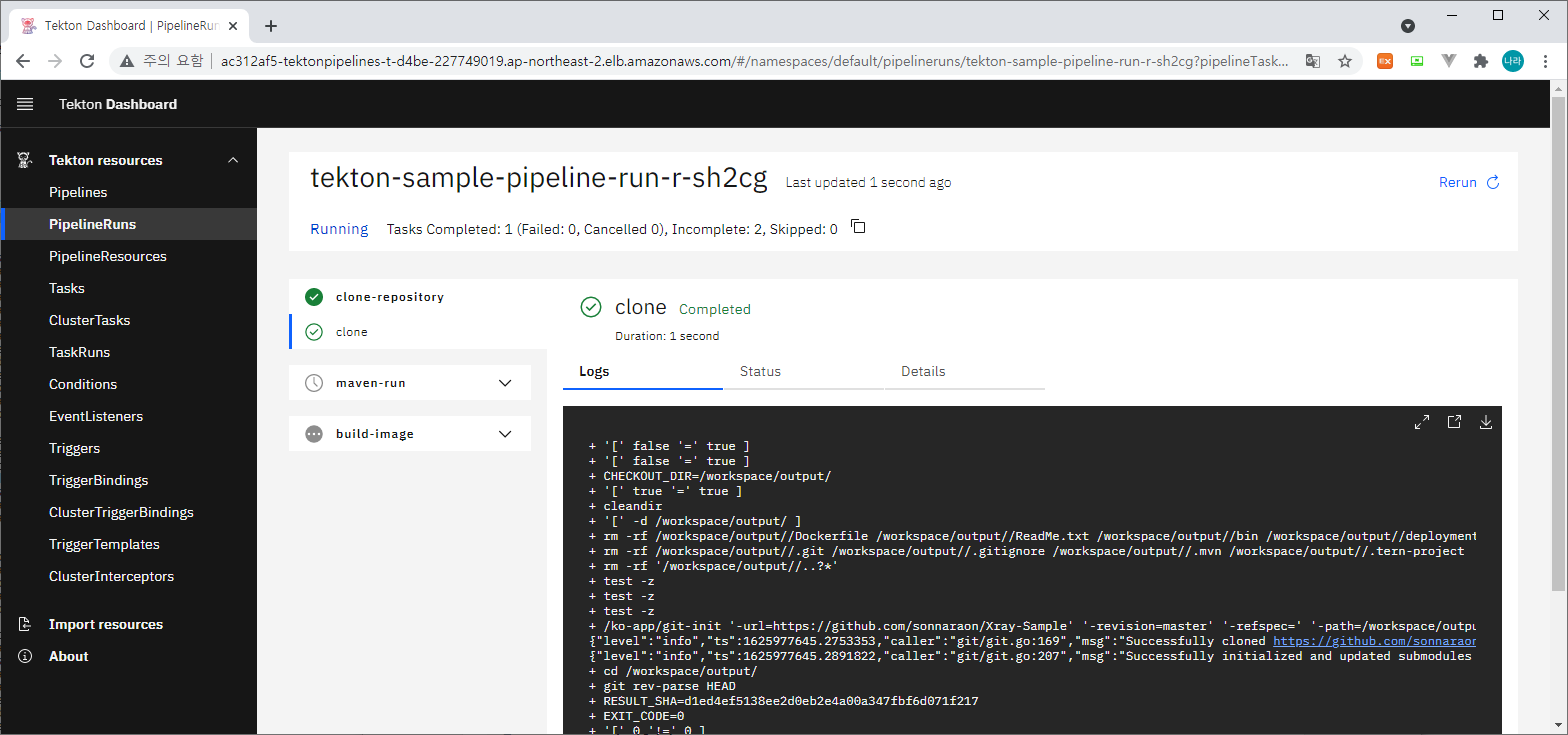Click the Tekton Dashboard header title
The image size is (1568, 735).
tap(118, 104)
